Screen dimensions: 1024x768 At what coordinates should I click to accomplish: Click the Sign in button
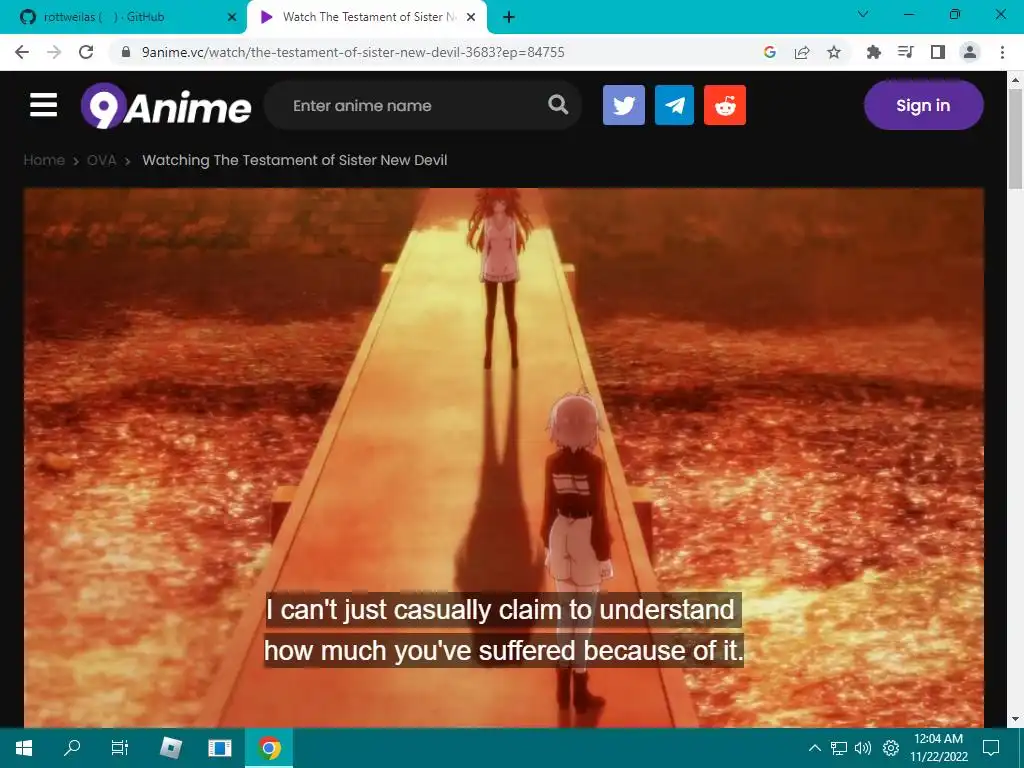pos(923,105)
